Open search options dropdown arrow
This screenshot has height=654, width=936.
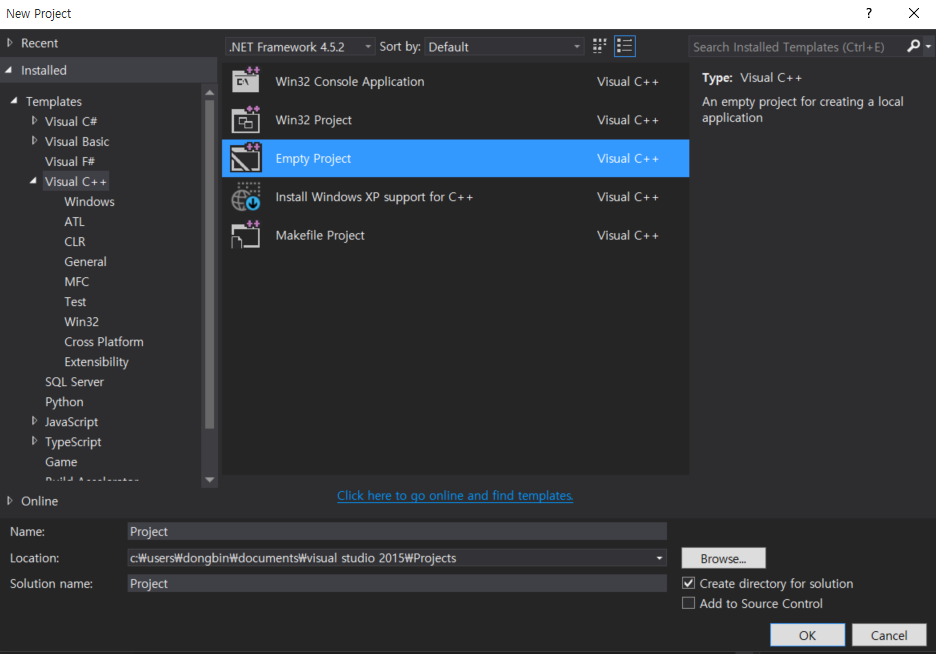[928, 46]
